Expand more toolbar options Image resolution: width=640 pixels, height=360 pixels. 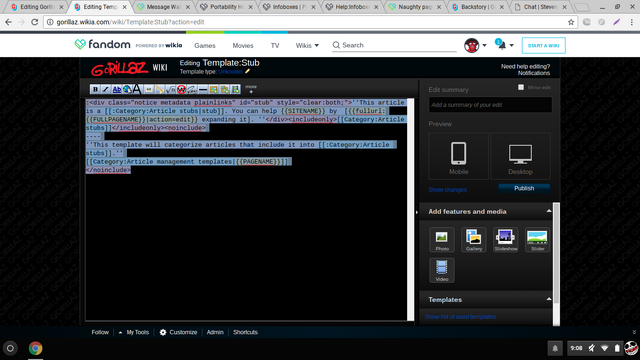251,89
